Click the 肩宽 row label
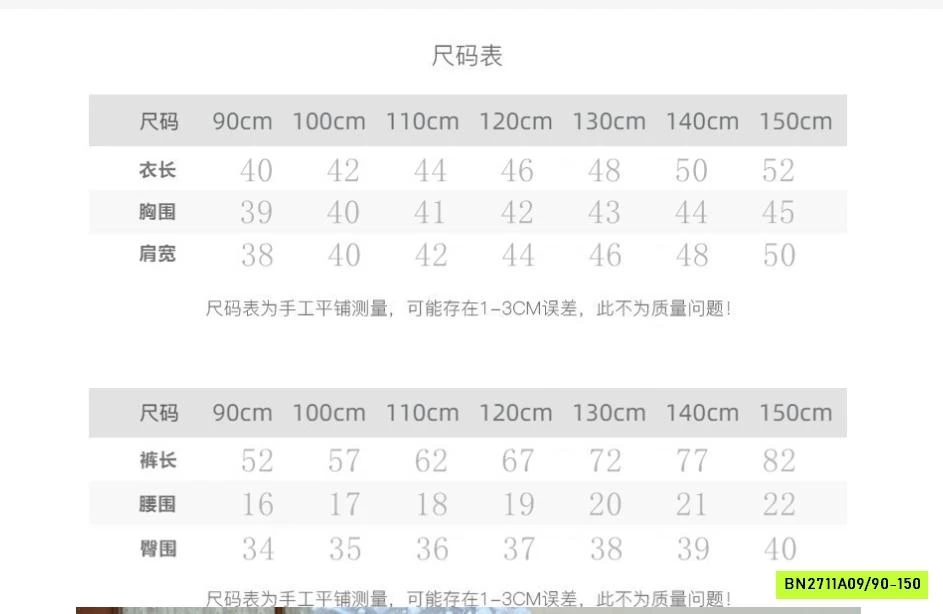The image size is (943, 614). coord(157,254)
